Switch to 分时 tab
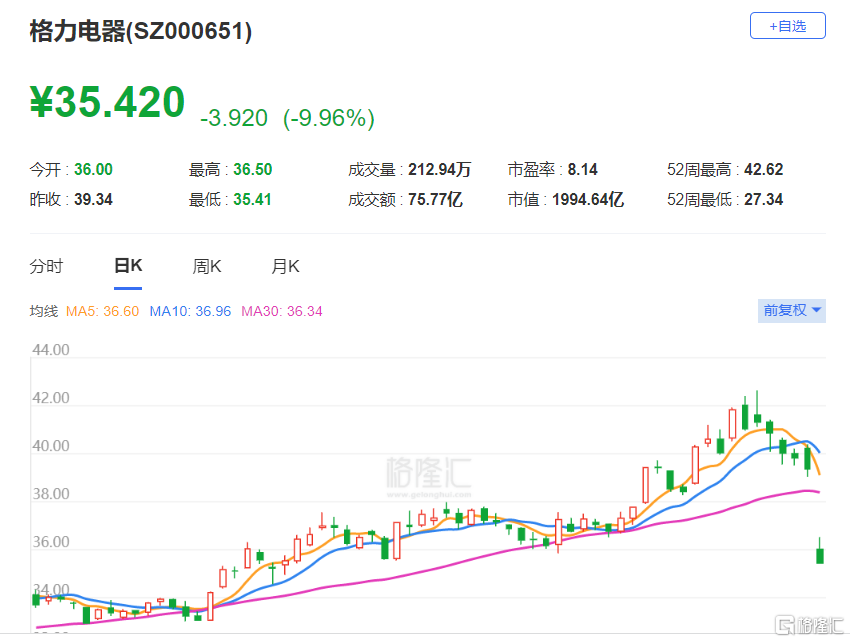The width and height of the screenshot is (850, 642). (x=46, y=266)
